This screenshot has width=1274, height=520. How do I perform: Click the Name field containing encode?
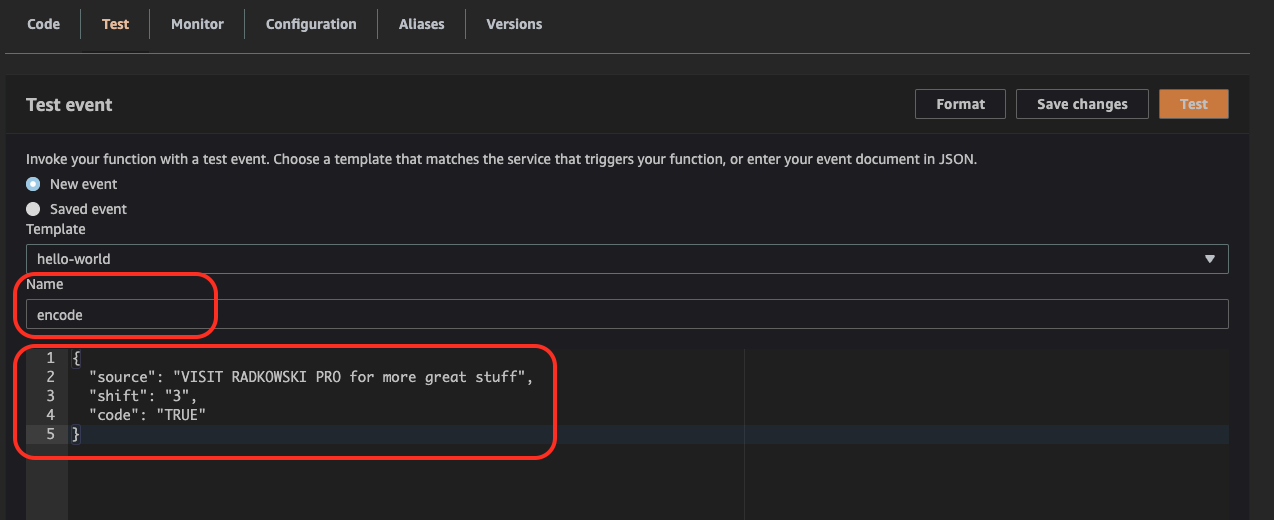(x=627, y=314)
